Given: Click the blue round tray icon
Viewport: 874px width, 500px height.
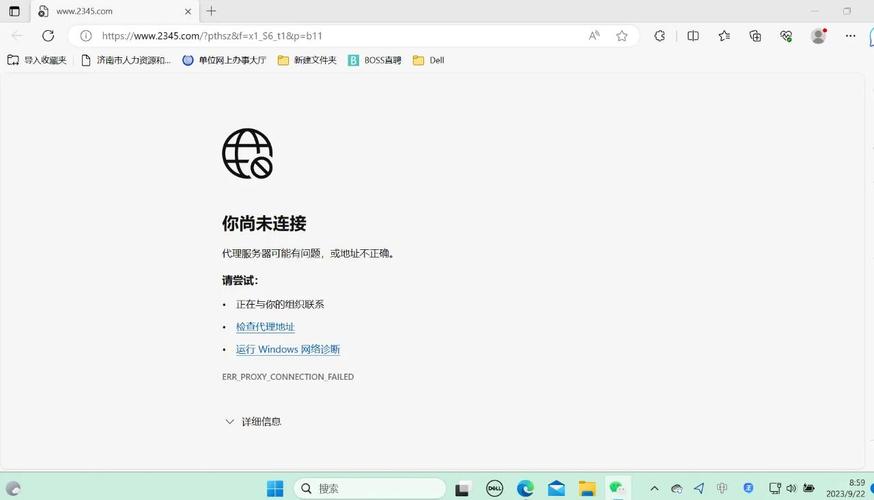Looking at the screenshot, I should [749, 489].
